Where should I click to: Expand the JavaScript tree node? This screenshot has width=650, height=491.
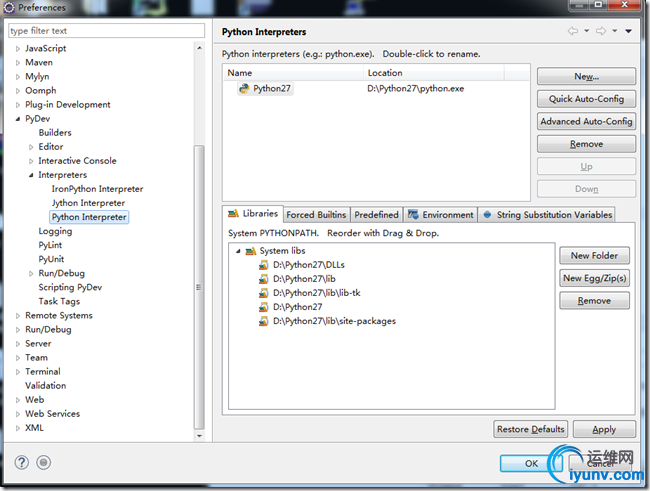click(x=17, y=49)
